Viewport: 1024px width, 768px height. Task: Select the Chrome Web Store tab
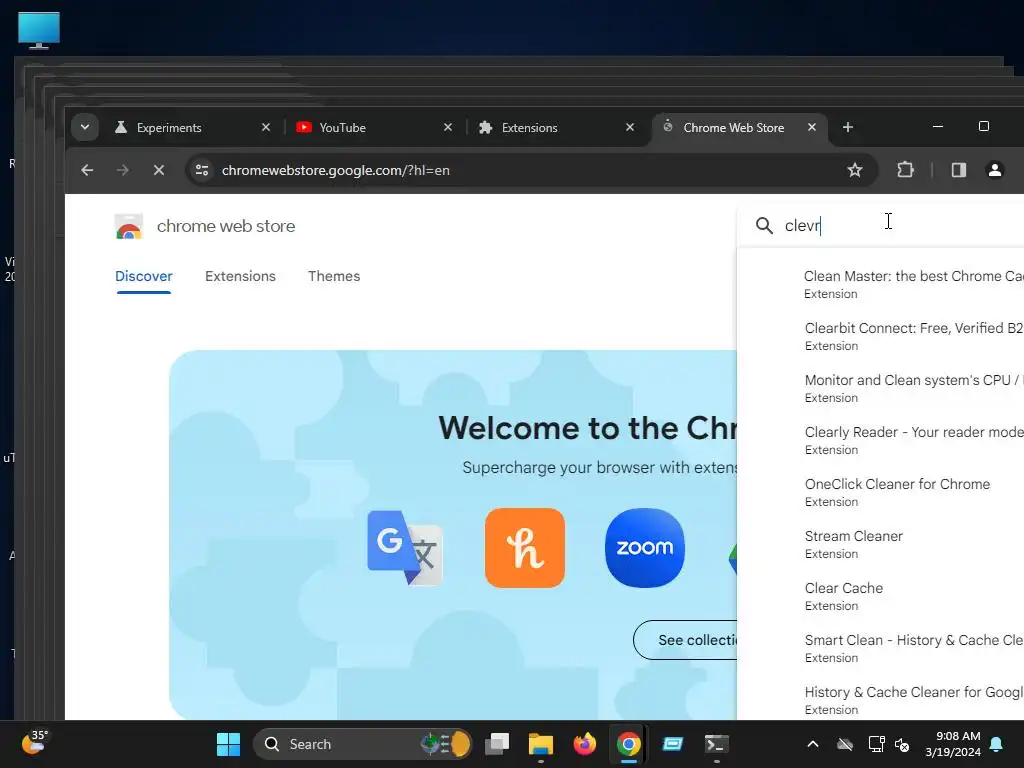[x=733, y=128]
